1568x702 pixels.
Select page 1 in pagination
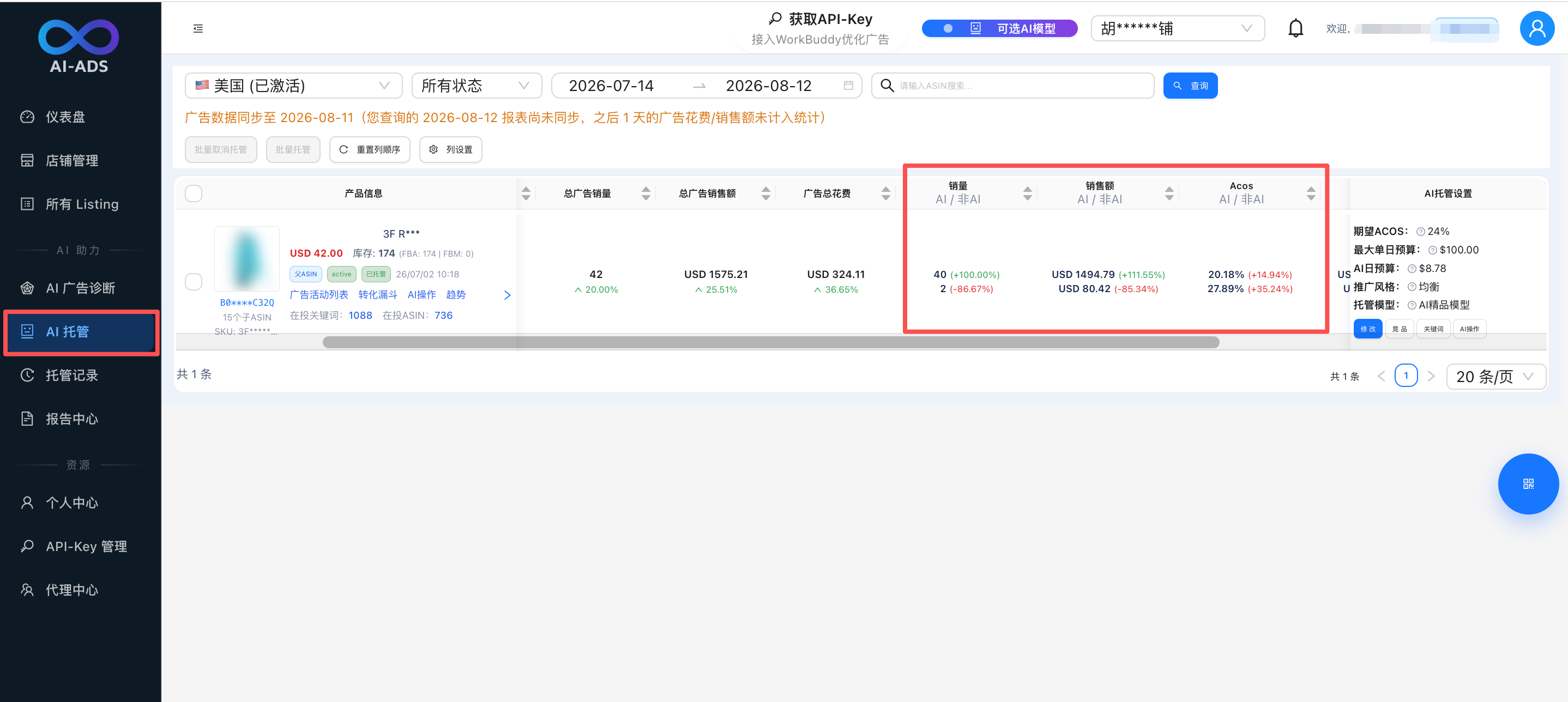(1406, 376)
